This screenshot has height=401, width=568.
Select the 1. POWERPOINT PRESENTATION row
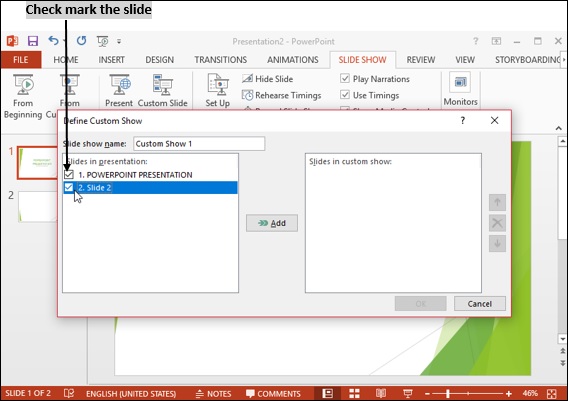150,175
